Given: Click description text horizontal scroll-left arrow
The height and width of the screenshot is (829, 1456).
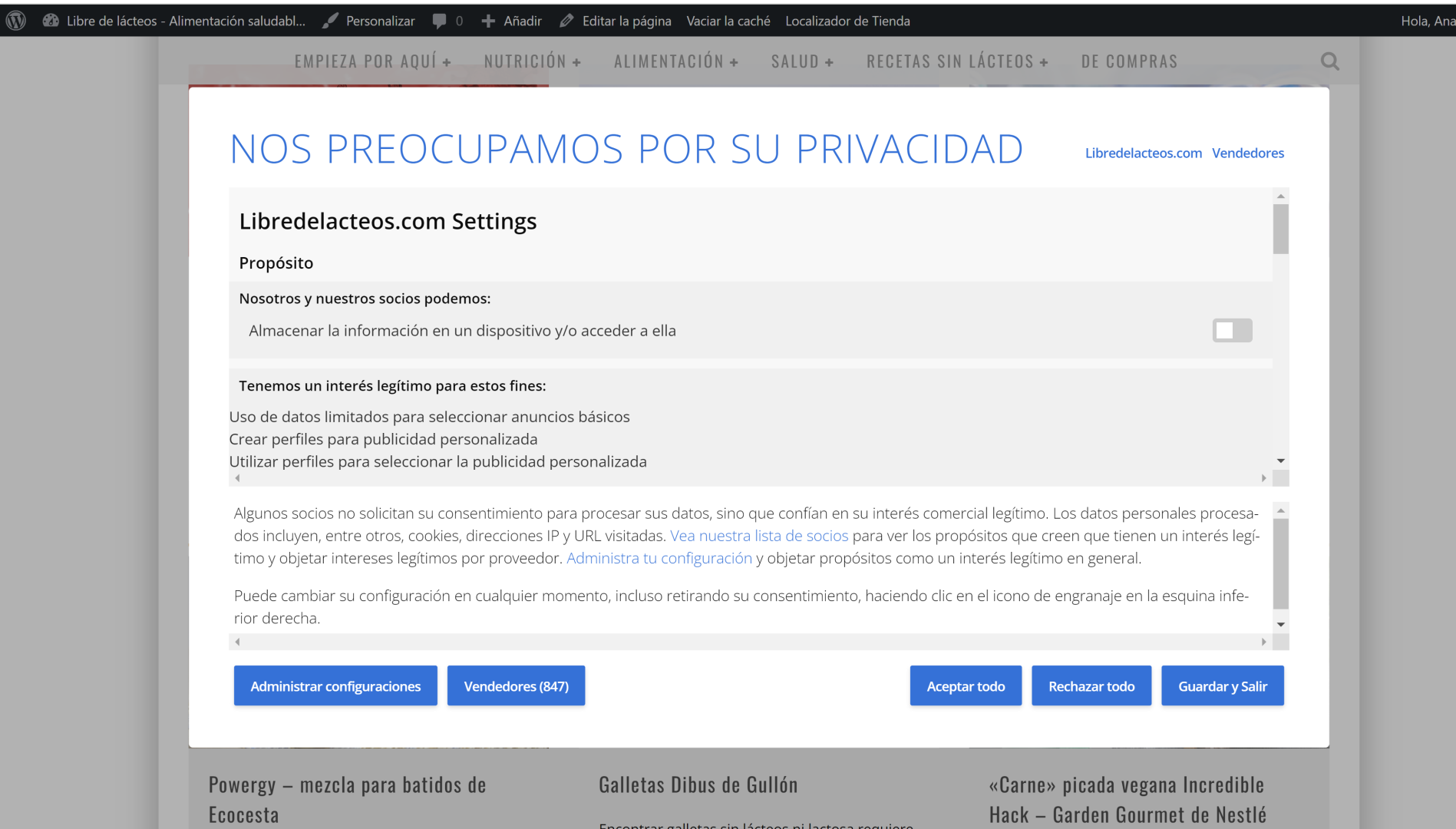Looking at the screenshot, I should tap(237, 642).
